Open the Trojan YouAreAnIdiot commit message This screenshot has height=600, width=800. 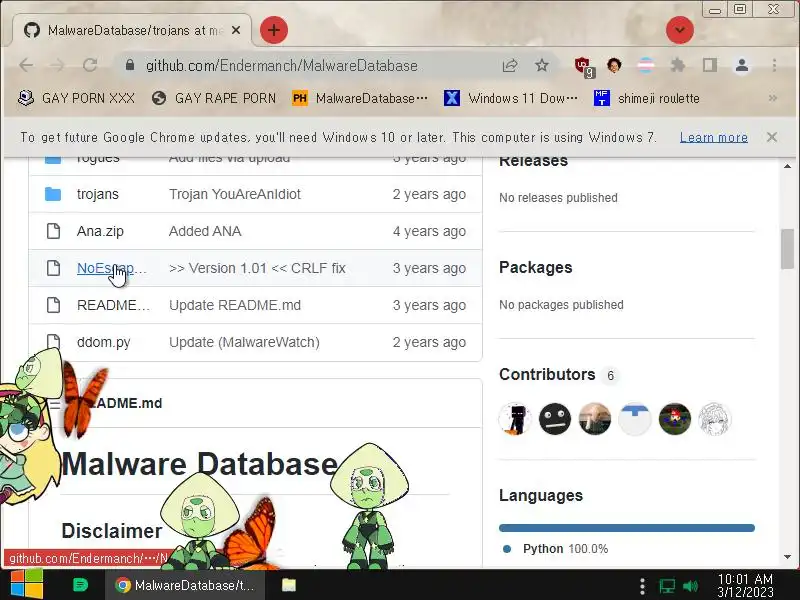pos(235,194)
